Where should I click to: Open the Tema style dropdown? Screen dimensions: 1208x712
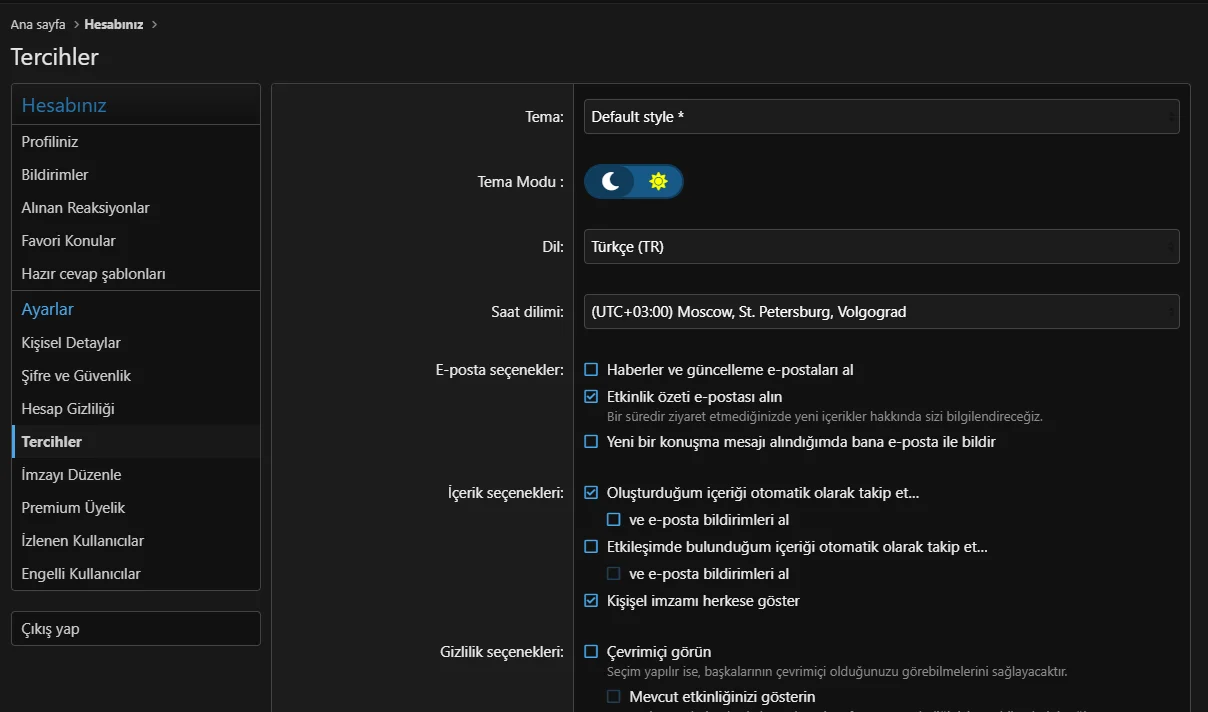click(881, 117)
